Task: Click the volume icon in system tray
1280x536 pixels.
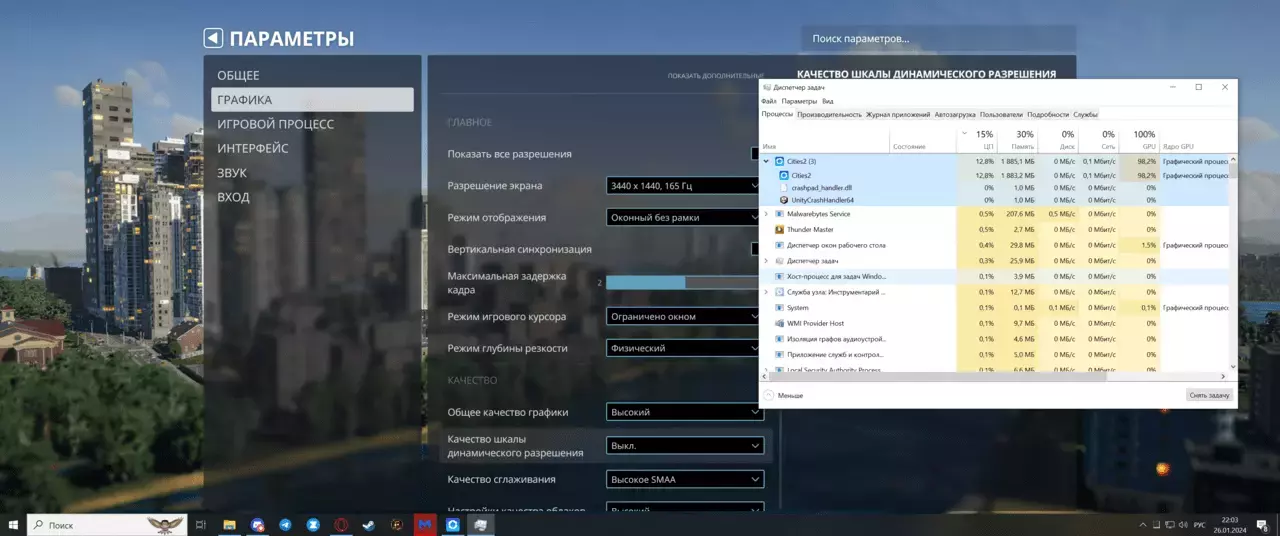Action: [x=1184, y=525]
